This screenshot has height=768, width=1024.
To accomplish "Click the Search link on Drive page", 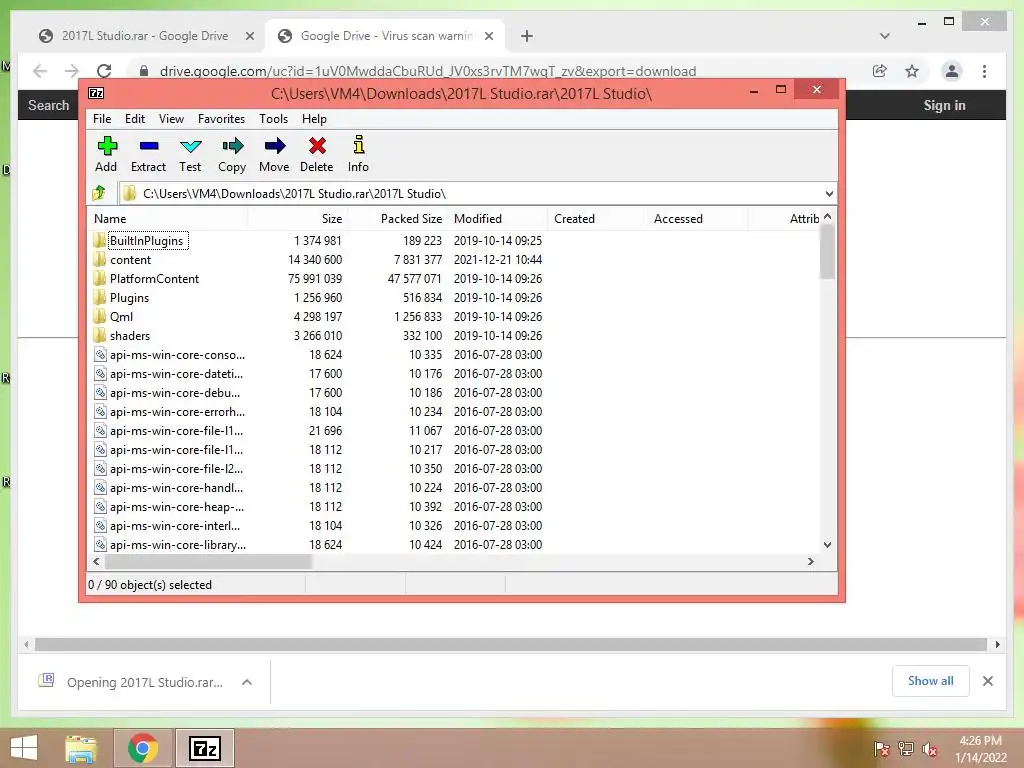I will 48,105.
